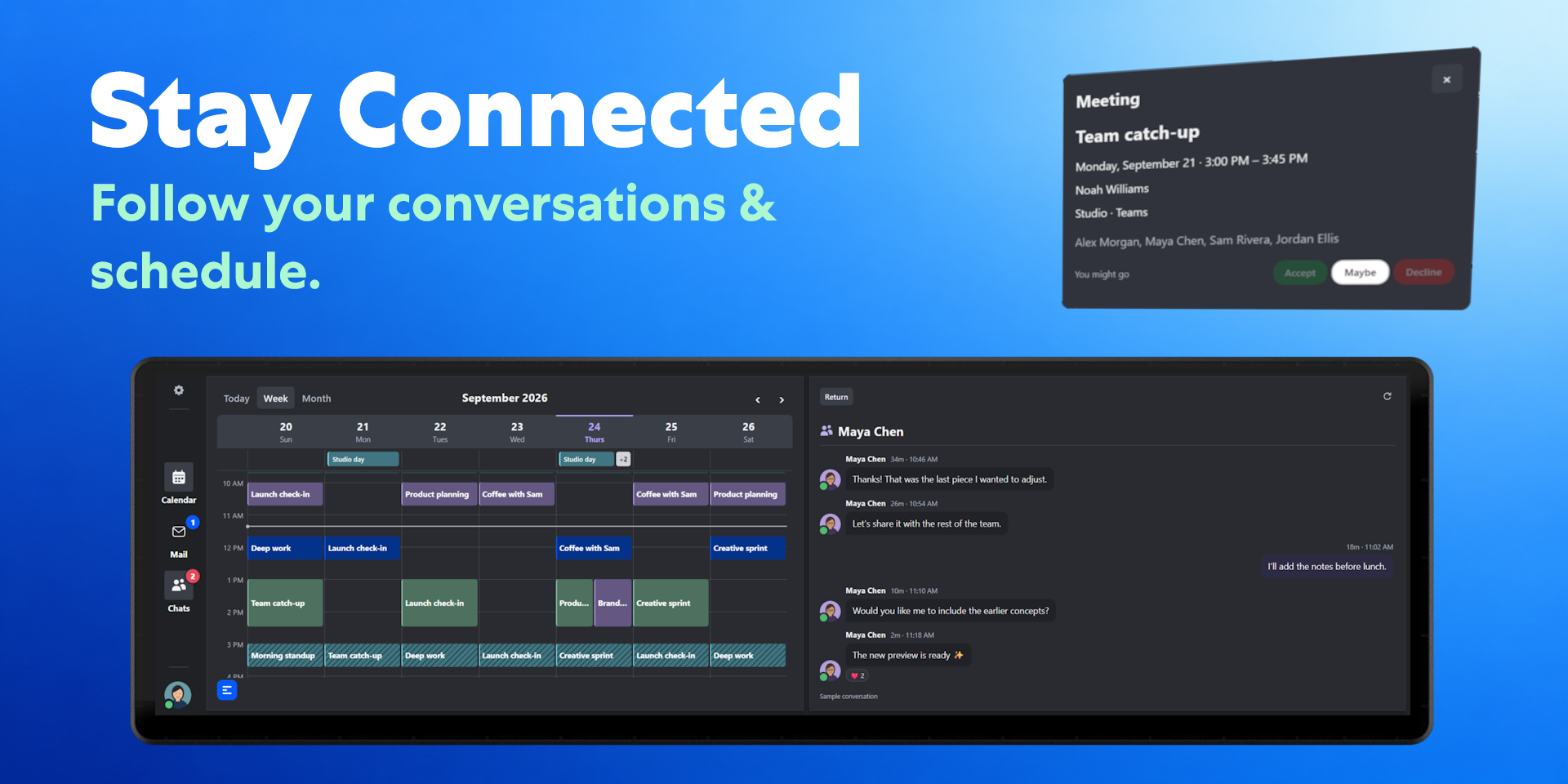This screenshot has height=784, width=1568.
Task: Switch to Week view
Action: (x=275, y=399)
